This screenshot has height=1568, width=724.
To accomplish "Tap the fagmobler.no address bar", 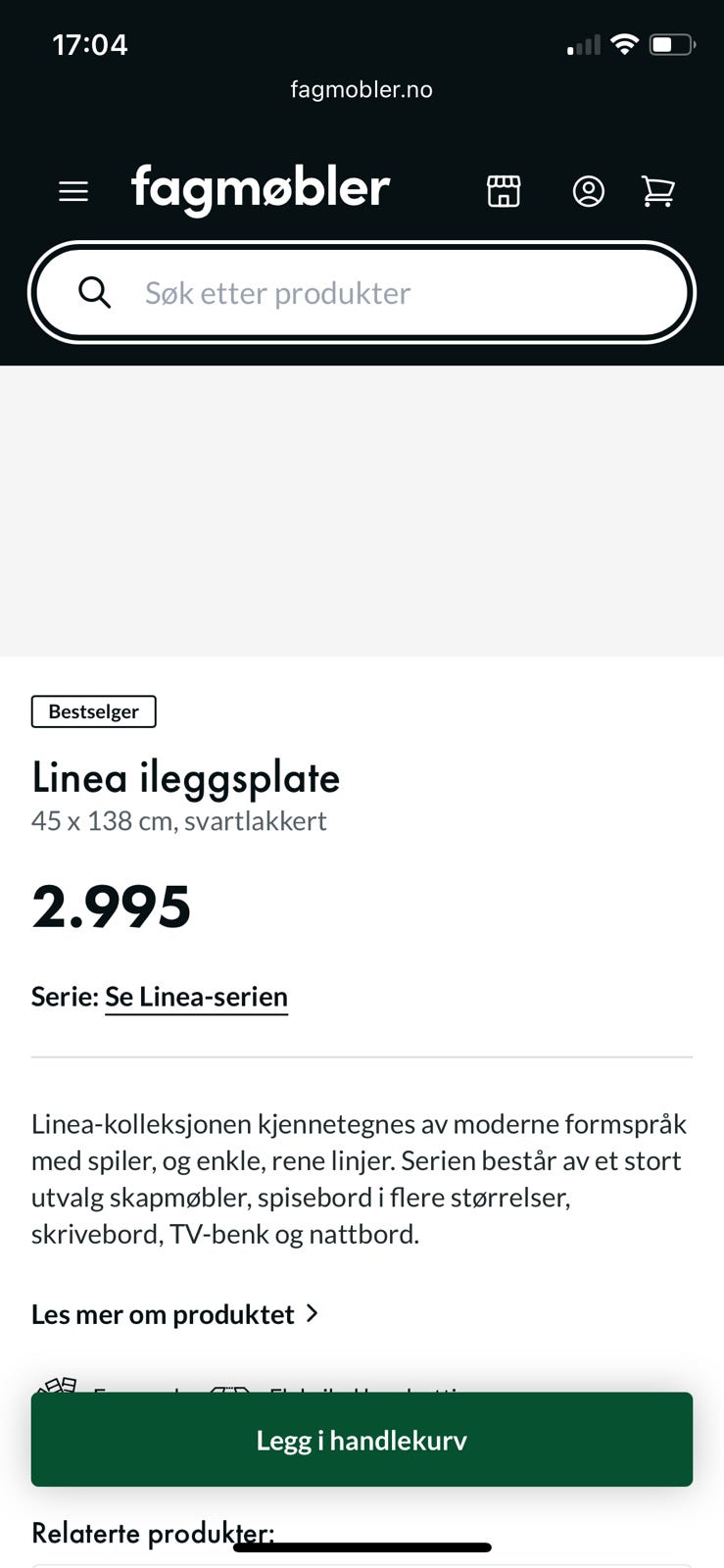I will point(362,89).
